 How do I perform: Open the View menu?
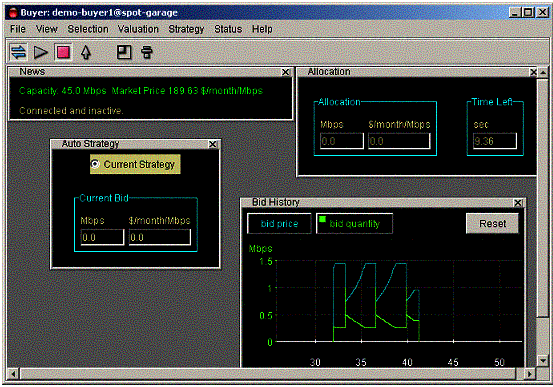pyautogui.click(x=47, y=29)
